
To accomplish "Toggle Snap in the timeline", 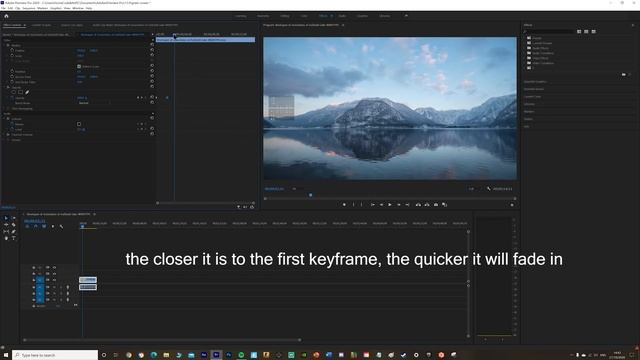I will [x=36, y=226].
